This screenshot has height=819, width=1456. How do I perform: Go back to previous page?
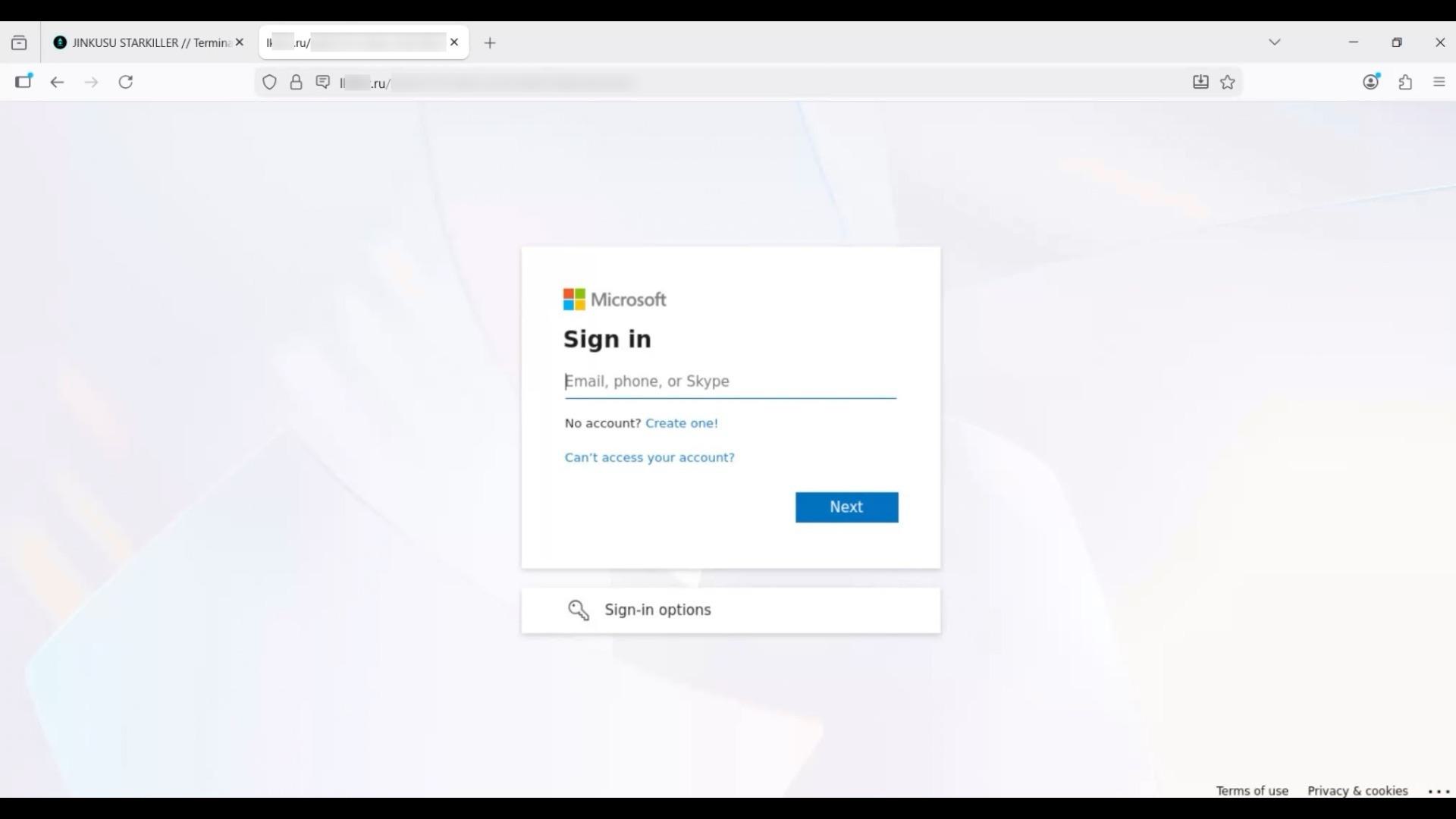pos(57,82)
